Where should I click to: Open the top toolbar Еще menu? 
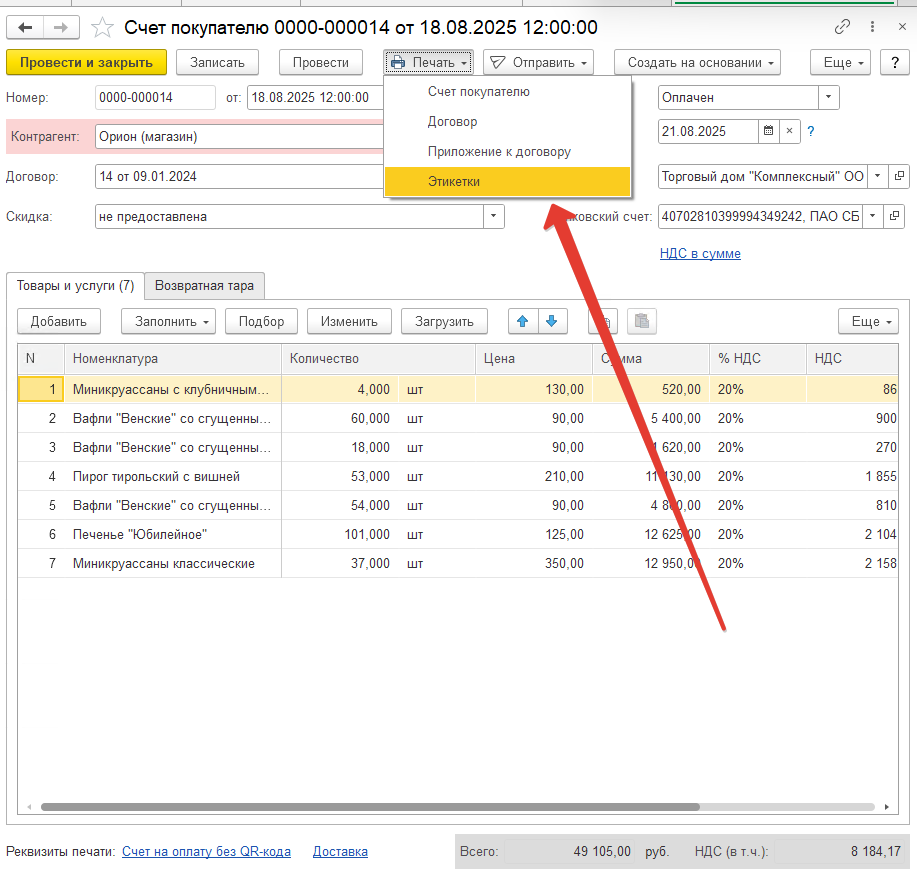840,63
